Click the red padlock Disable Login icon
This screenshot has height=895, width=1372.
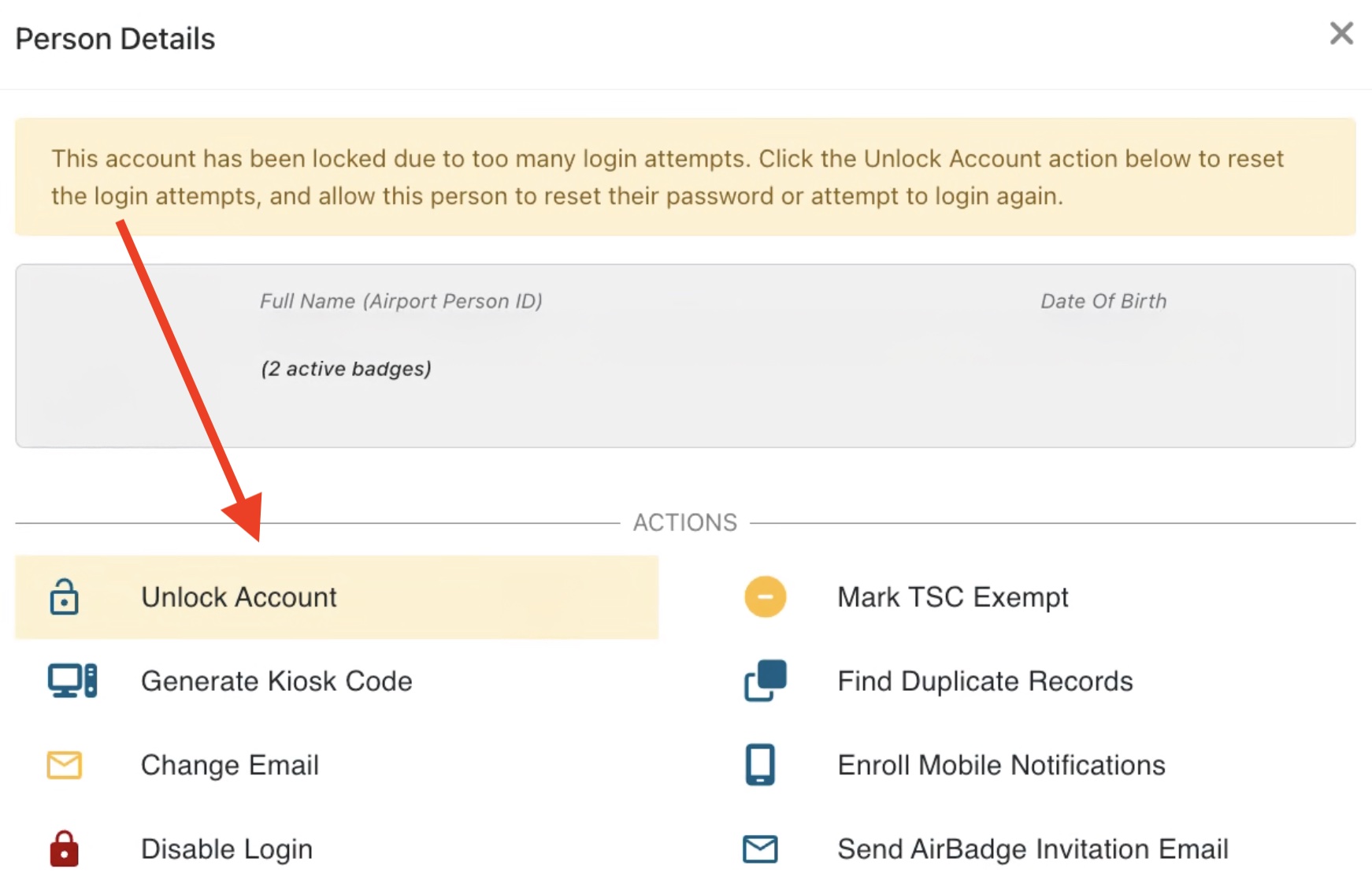point(64,849)
